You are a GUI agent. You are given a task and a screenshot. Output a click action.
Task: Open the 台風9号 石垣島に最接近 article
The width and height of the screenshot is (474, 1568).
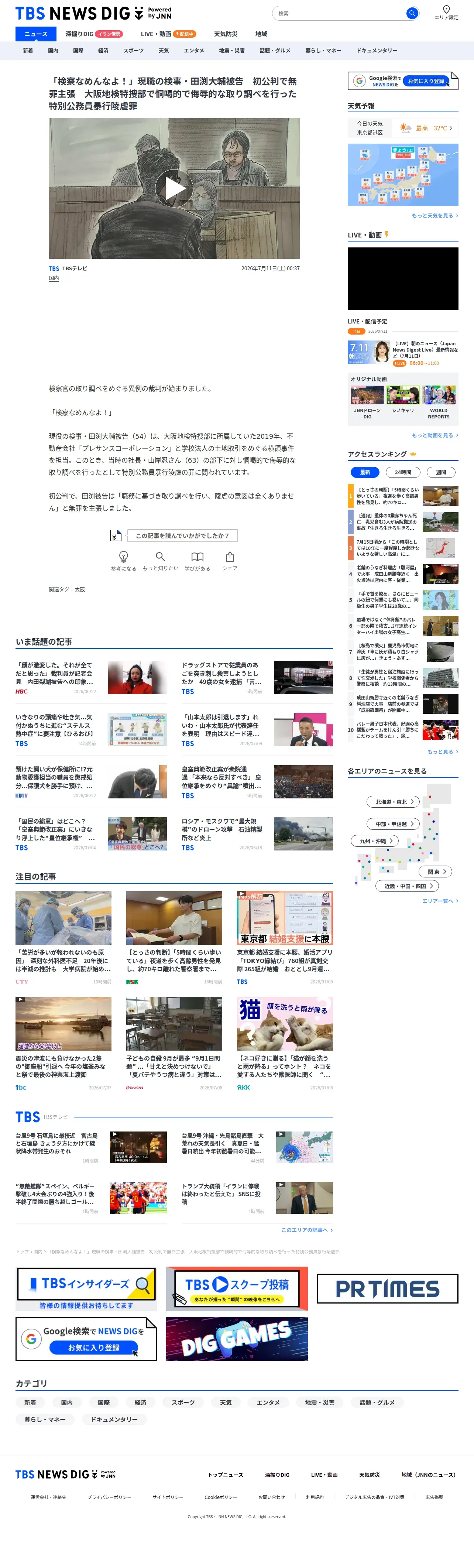click(x=91, y=1147)
